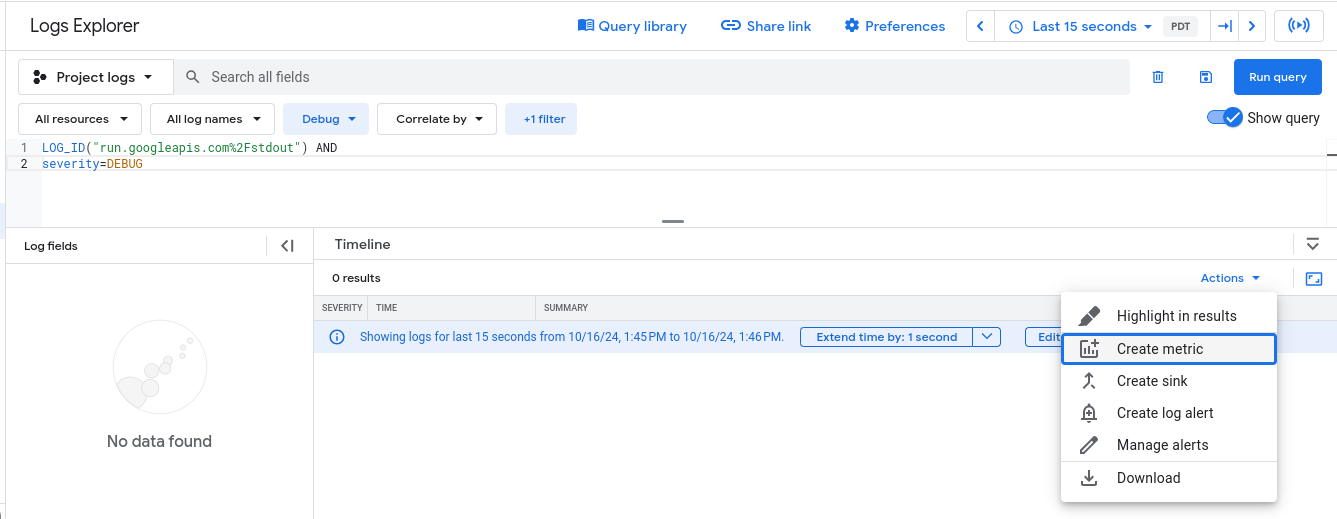1337x519 pixels.
Task: Go to previous time range arrow
Action: pos(981,26)
